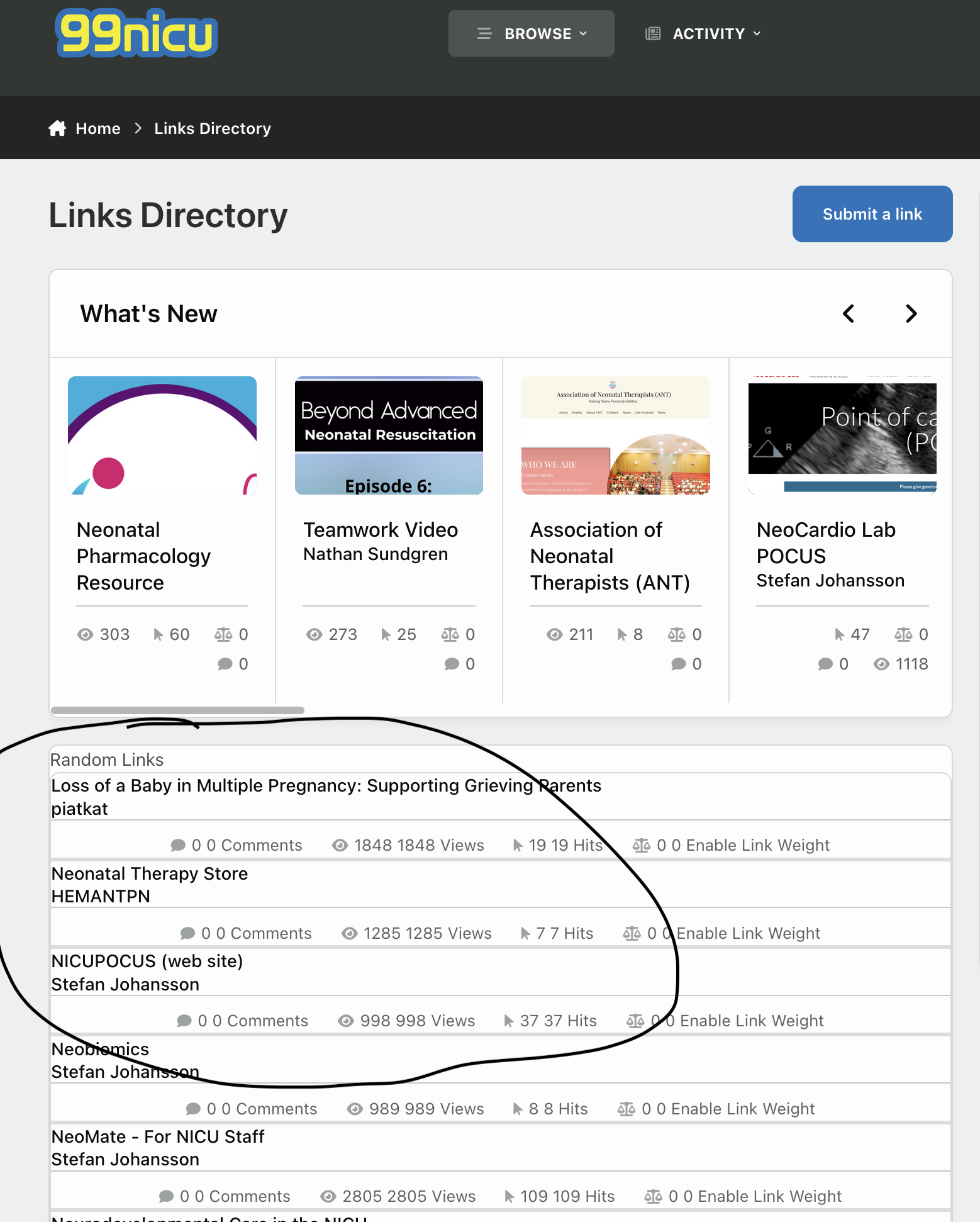
Task: Open NeoMate - For NICU Staff link
Action: [158, 1136]
